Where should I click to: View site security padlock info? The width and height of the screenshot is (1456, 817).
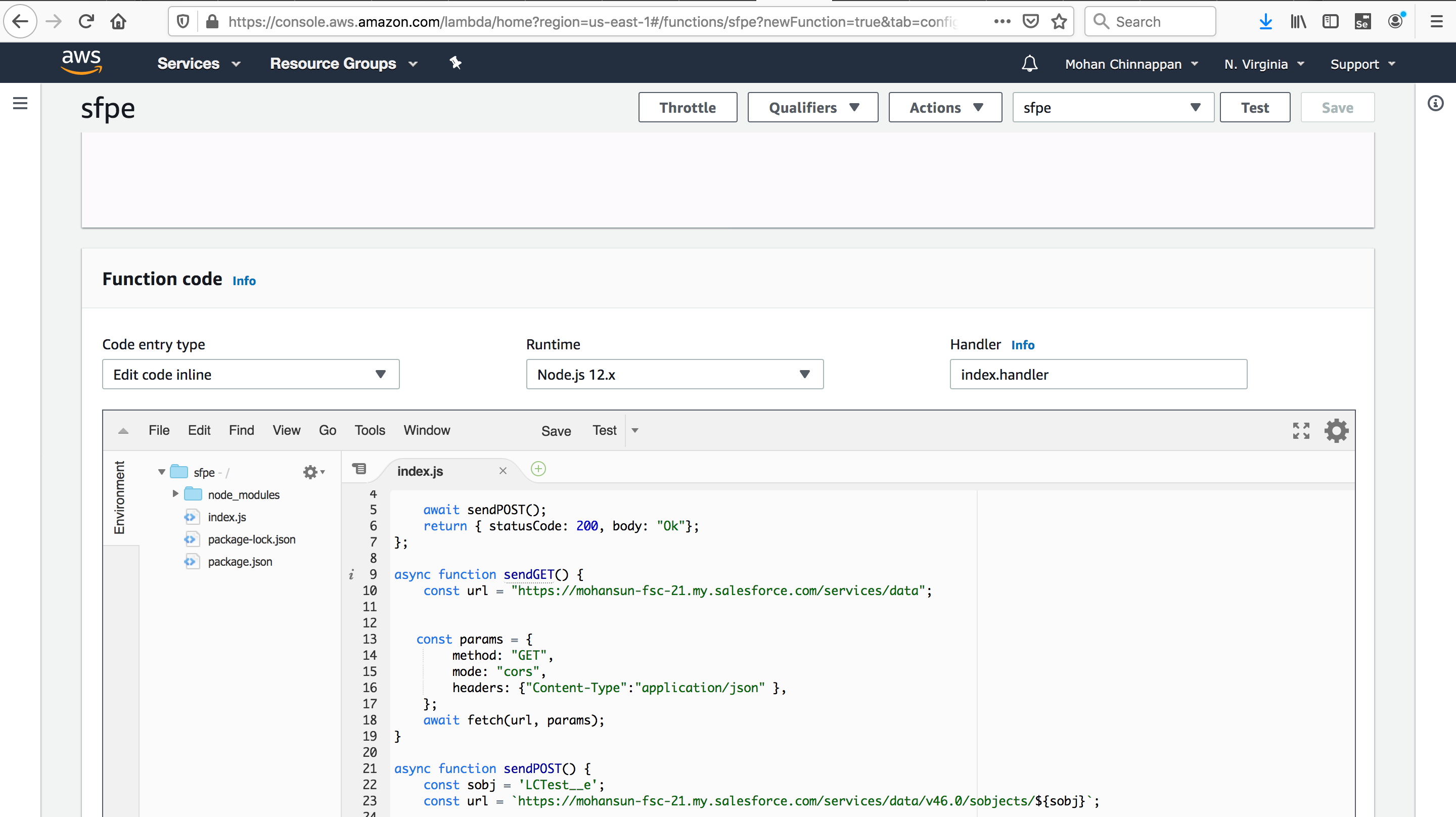tap(212, 21)
